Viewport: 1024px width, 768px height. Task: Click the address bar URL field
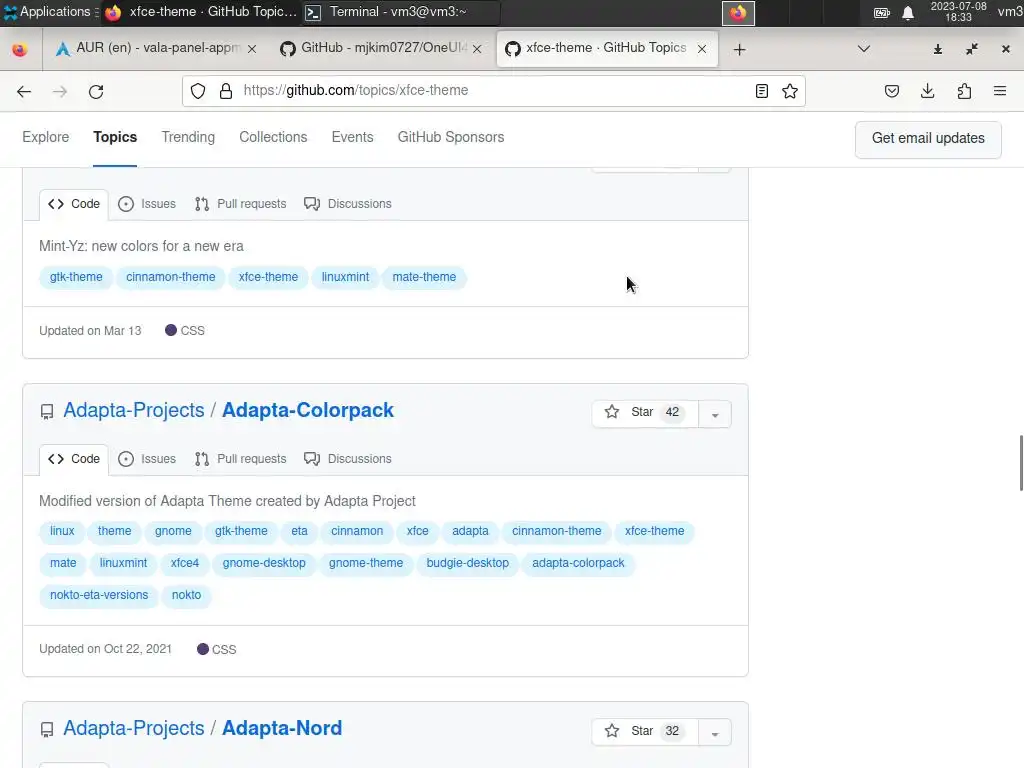pos(494,91)
